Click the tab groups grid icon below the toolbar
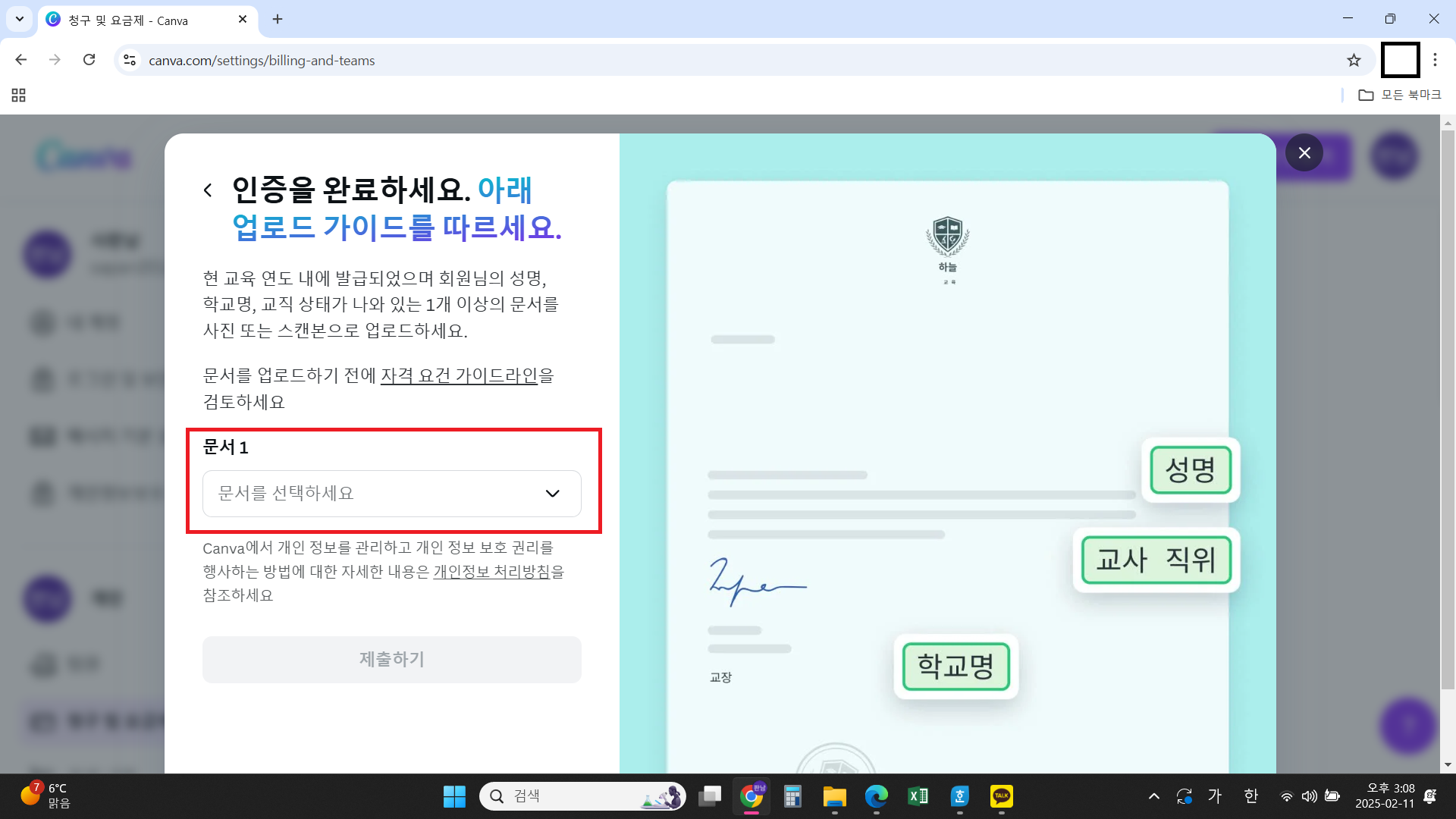Viewport: 1456px width, 819px height. tap(18, 95)
